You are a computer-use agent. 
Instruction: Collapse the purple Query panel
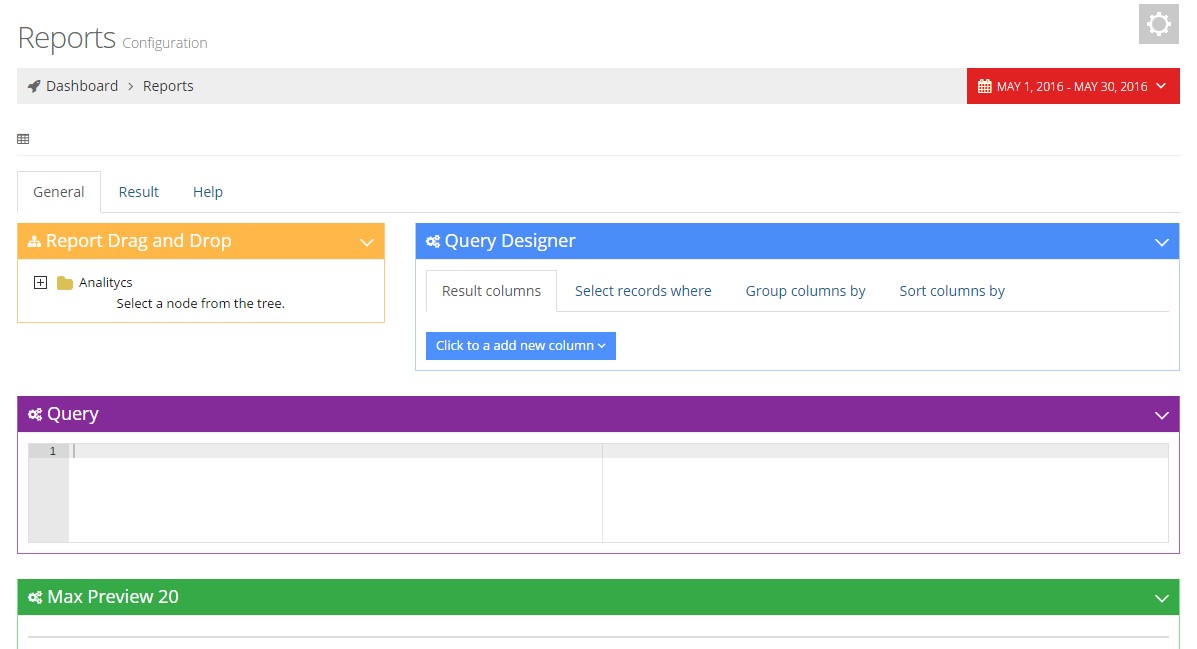coord(1161,415)
